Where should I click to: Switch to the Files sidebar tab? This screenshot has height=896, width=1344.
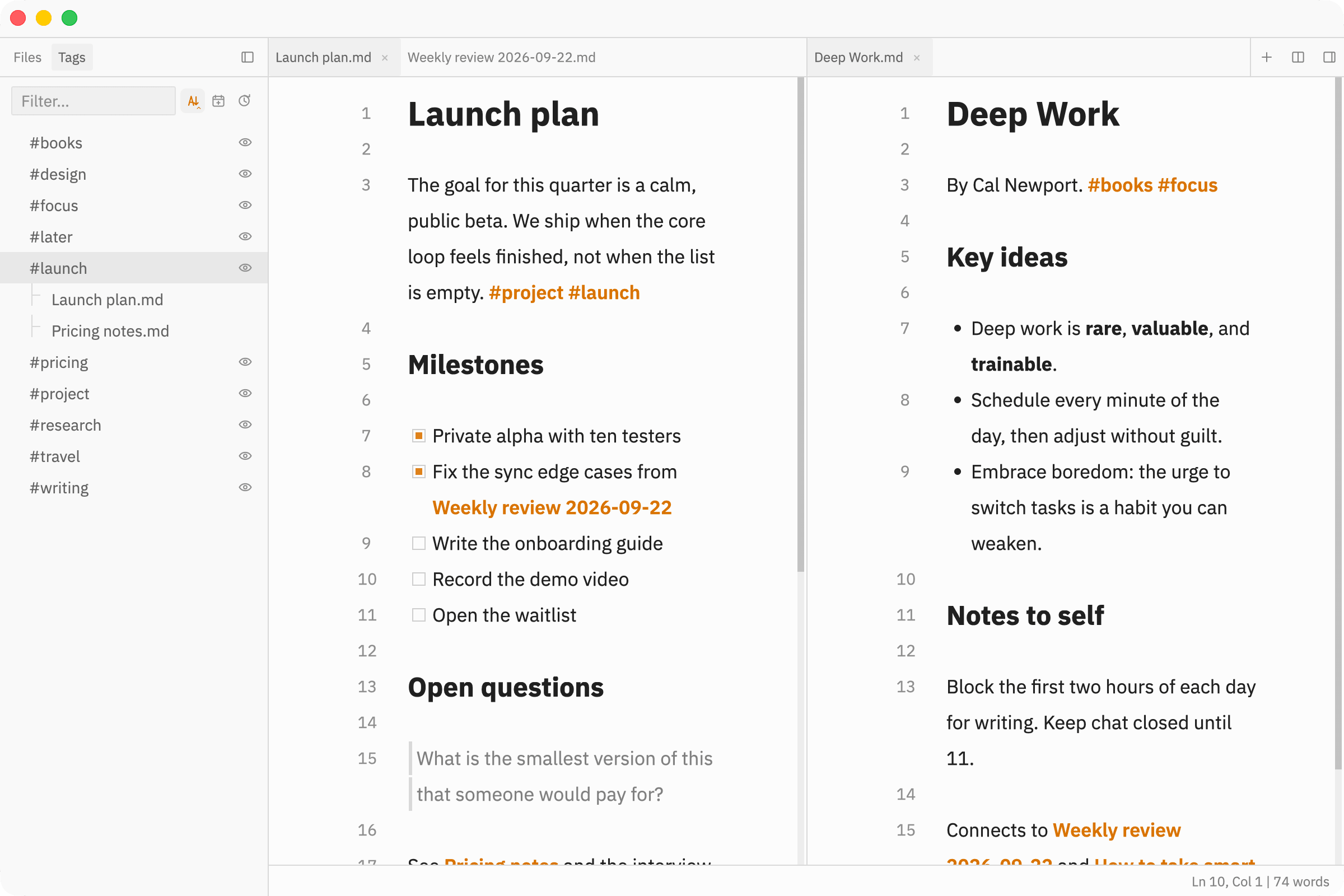[x=27, y=57]
